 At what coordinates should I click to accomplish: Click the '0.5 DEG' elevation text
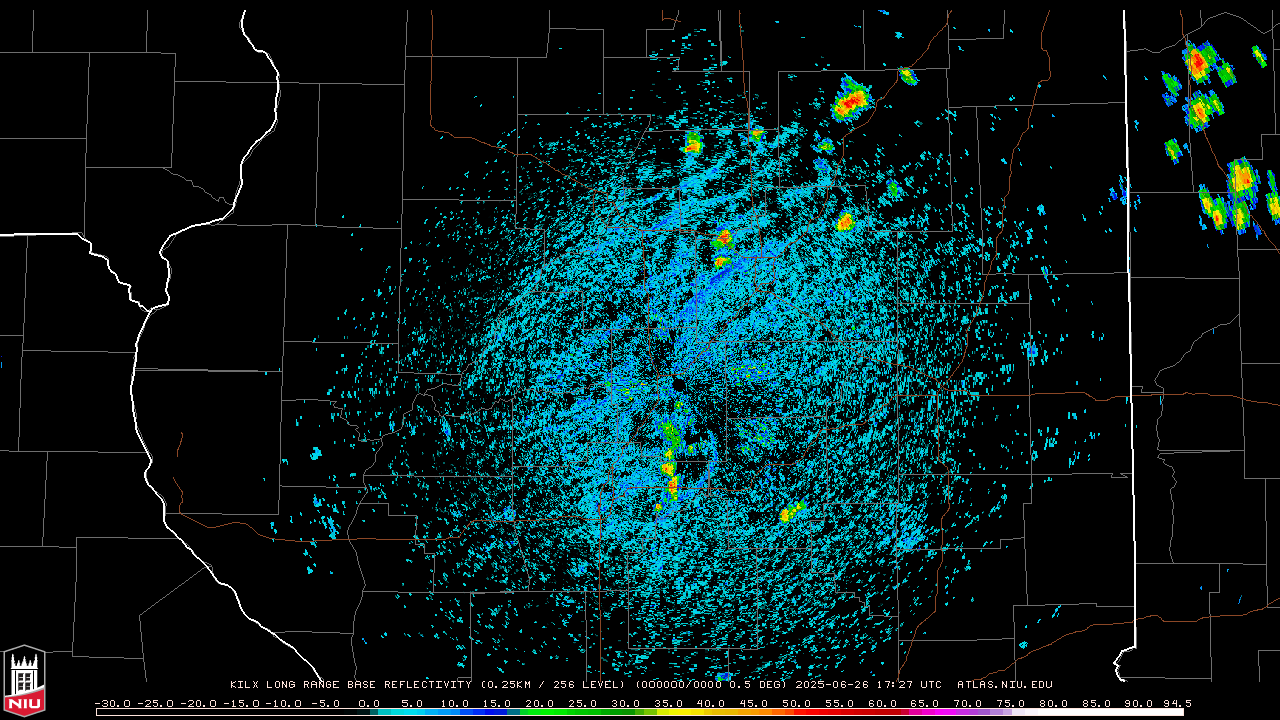tap(759, 685)
